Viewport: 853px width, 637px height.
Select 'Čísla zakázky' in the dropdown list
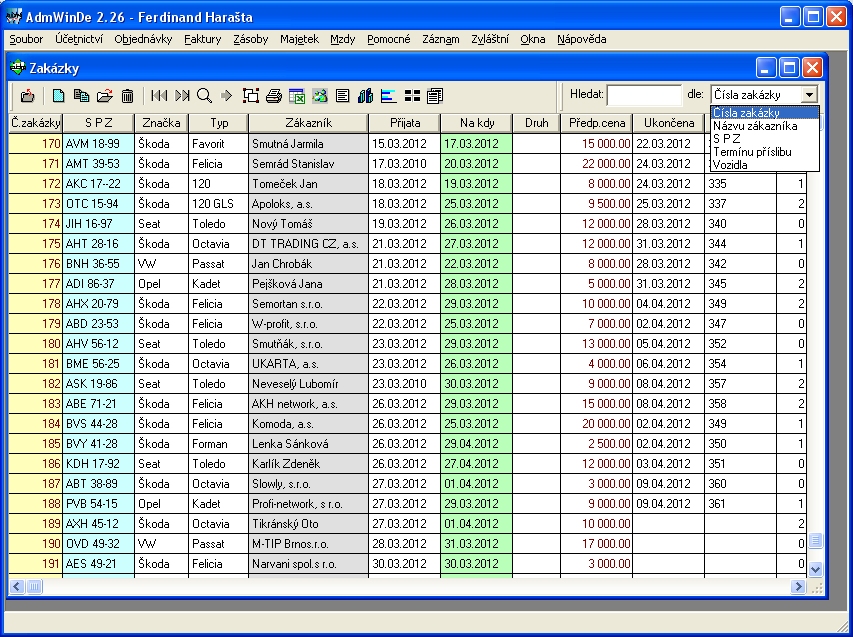764,113
